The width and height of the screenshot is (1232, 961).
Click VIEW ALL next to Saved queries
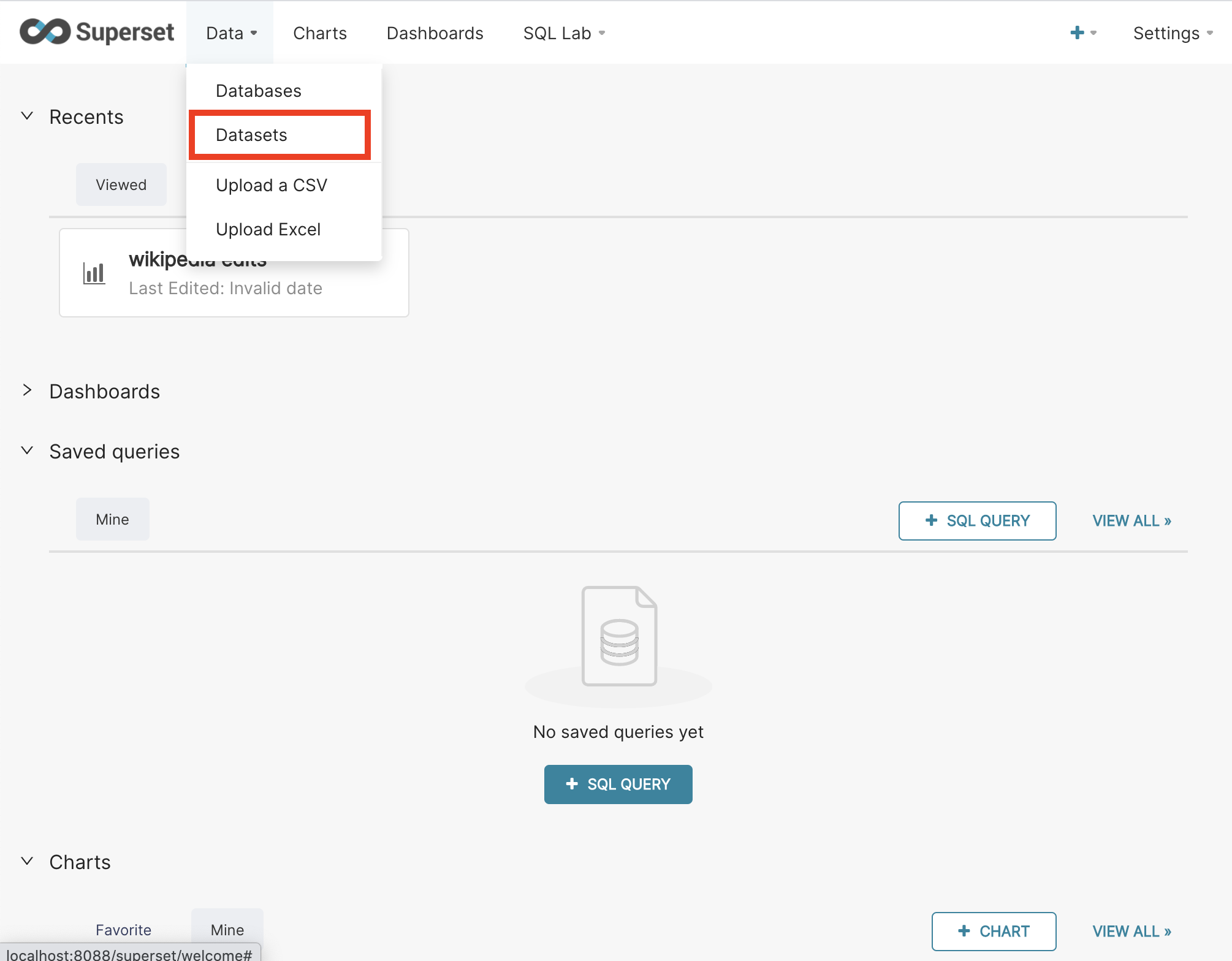1131,520
